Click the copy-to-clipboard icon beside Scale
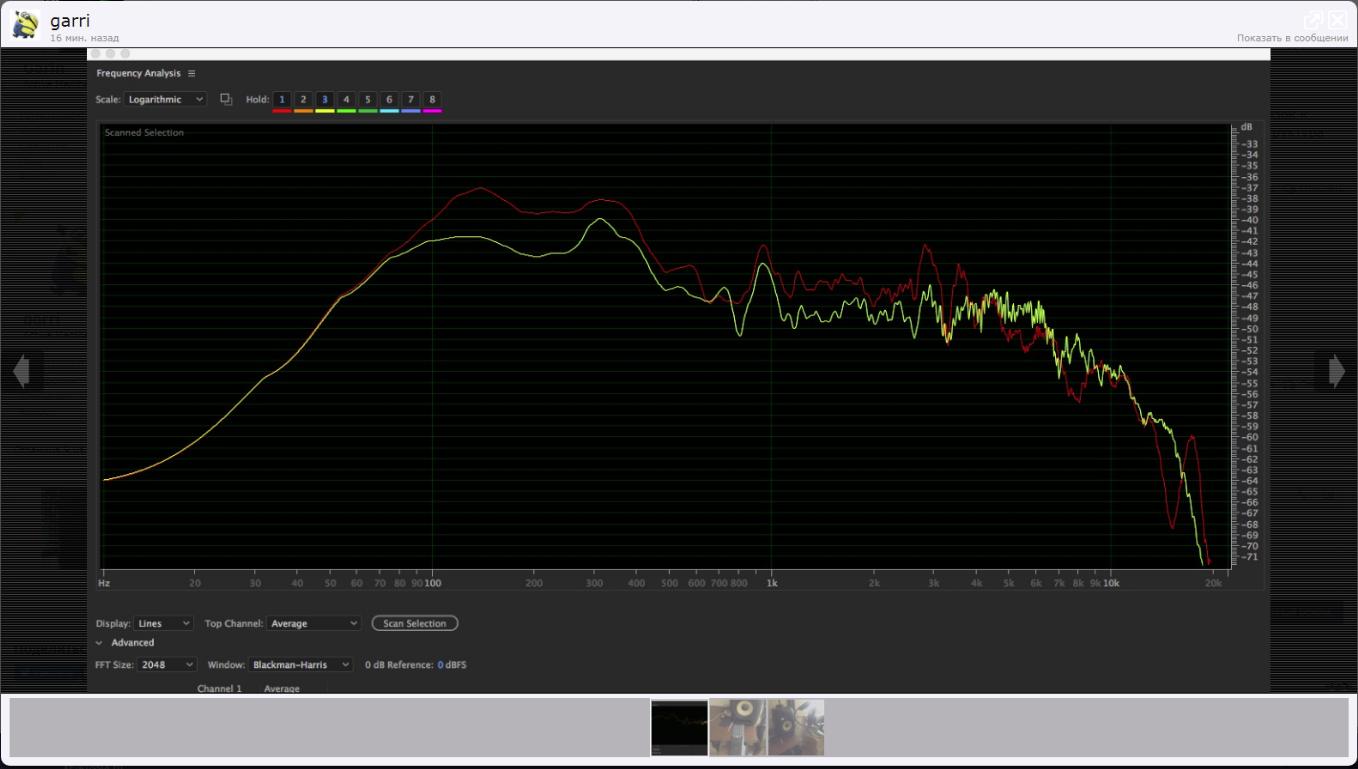Viewport: 1358px width, 769px height. coord(226,99)
